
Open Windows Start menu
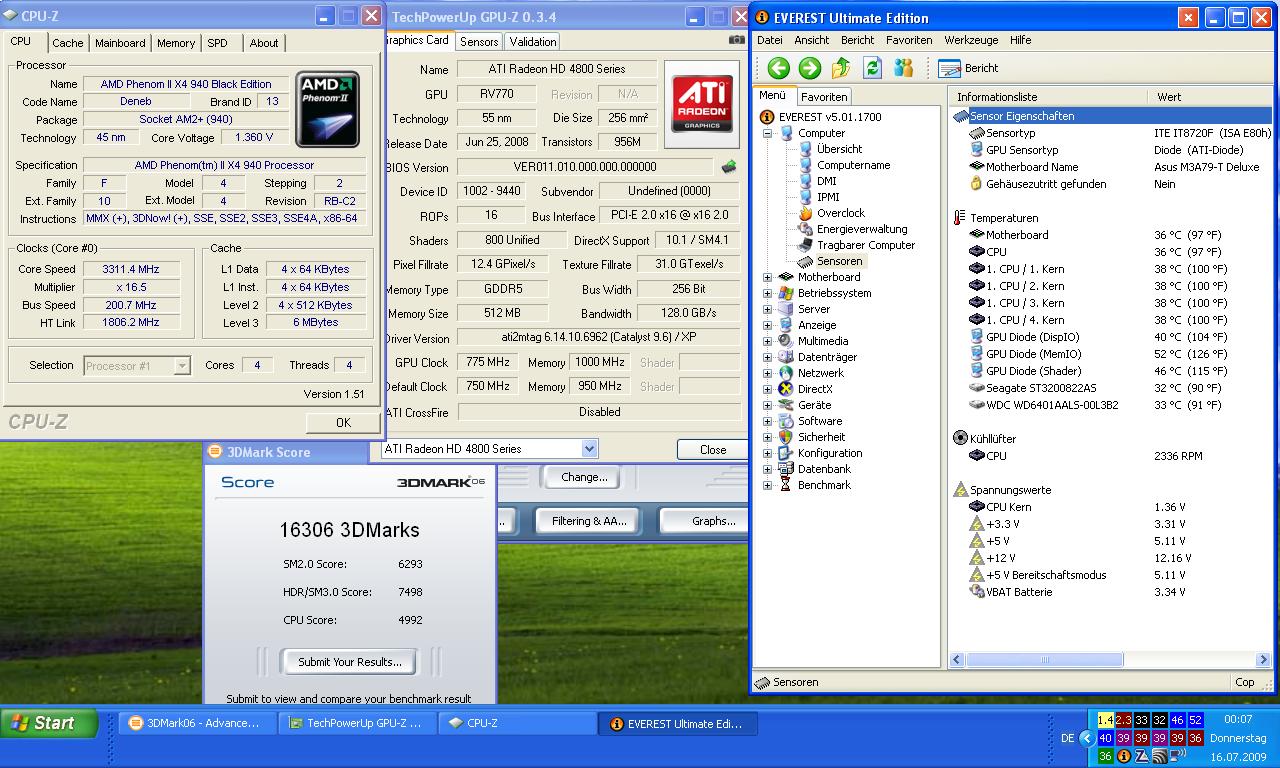(x=49, y=723)
